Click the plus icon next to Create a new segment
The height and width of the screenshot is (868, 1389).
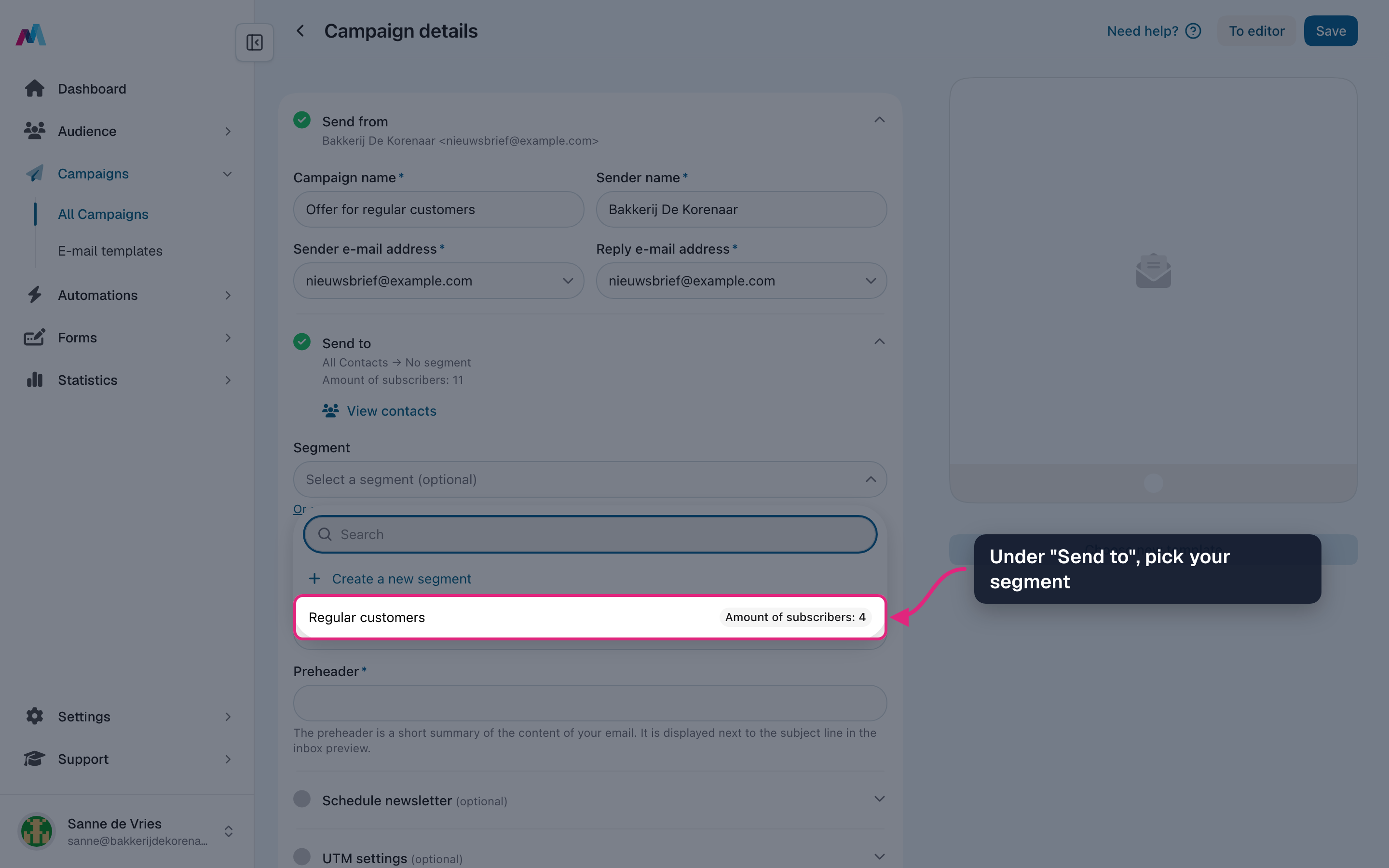pyautogui.click(x=314, y=579)
